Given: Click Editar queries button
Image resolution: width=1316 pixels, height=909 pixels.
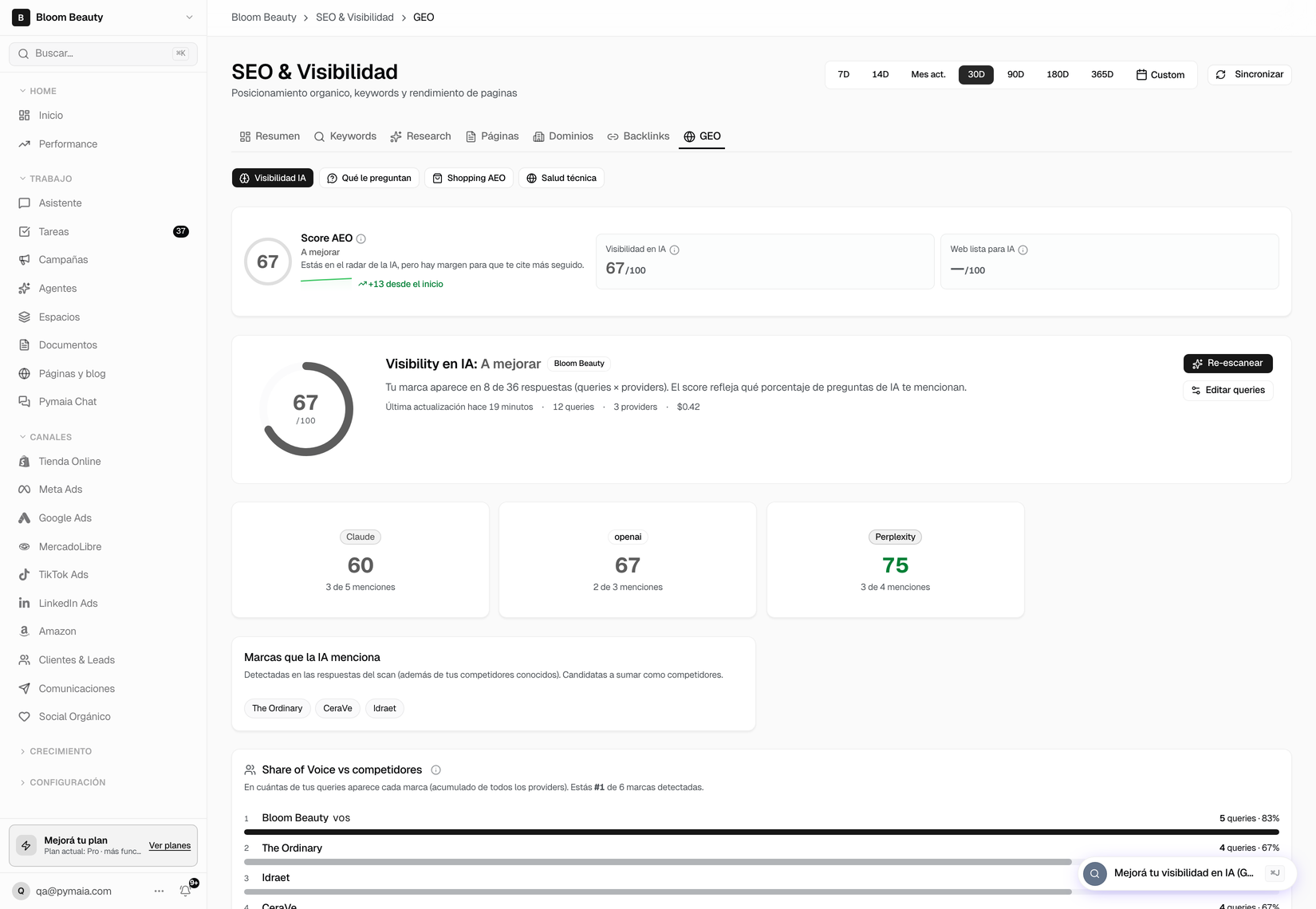Looking at the screenshot, I should point(1228,391).
